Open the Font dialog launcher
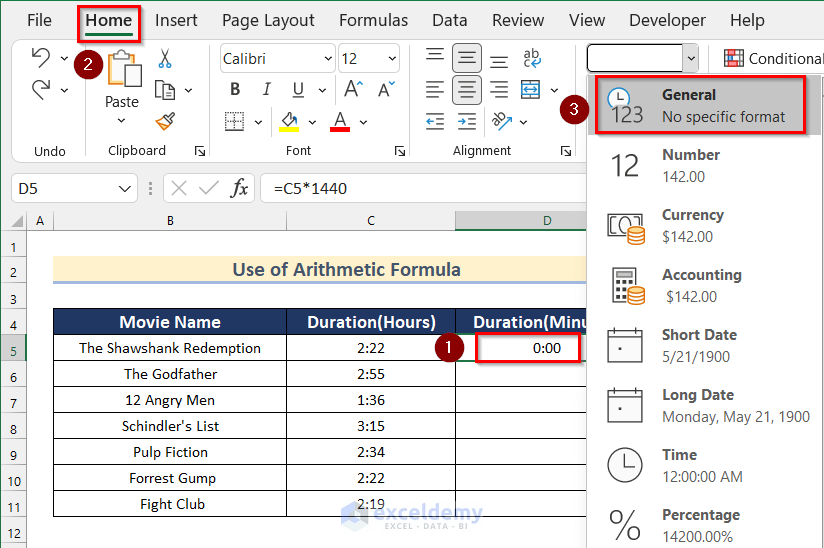This screenshot has height=548, width=824. pyautogui.click(x=400, y=151)
